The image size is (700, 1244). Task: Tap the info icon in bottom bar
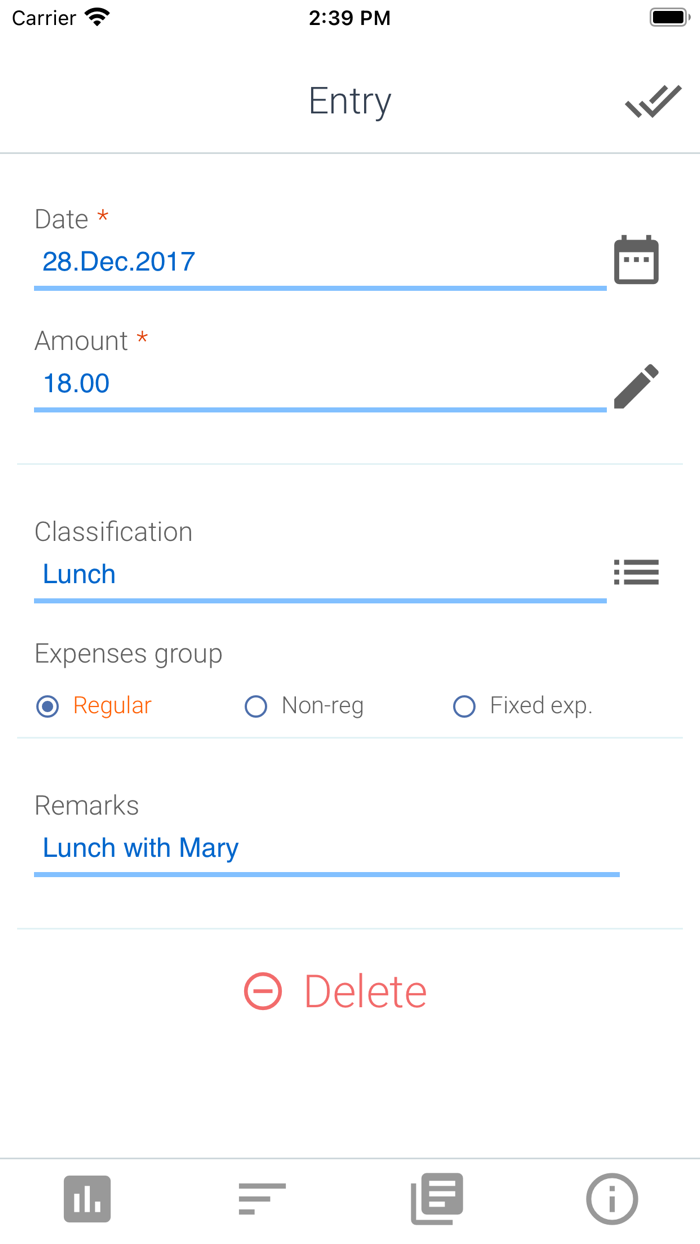pyautogui.click(x=612, y=1199)
